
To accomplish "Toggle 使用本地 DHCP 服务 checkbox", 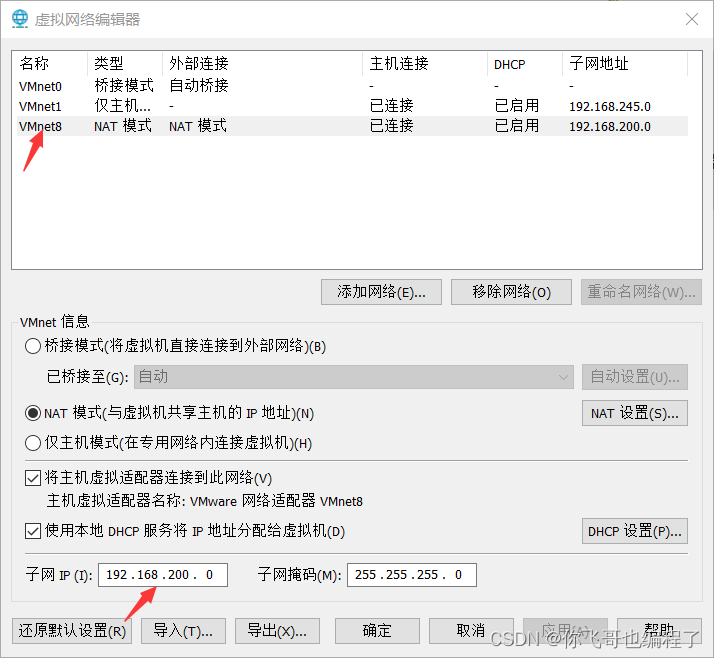I will tap(33, 531).
